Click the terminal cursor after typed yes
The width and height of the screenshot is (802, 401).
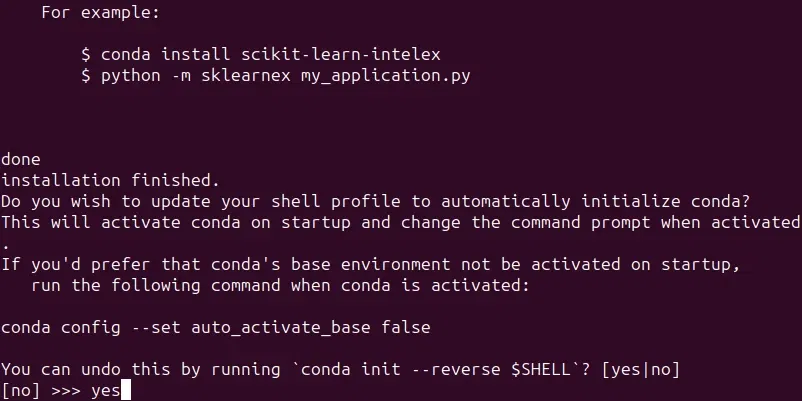click(x=126, y=390)
